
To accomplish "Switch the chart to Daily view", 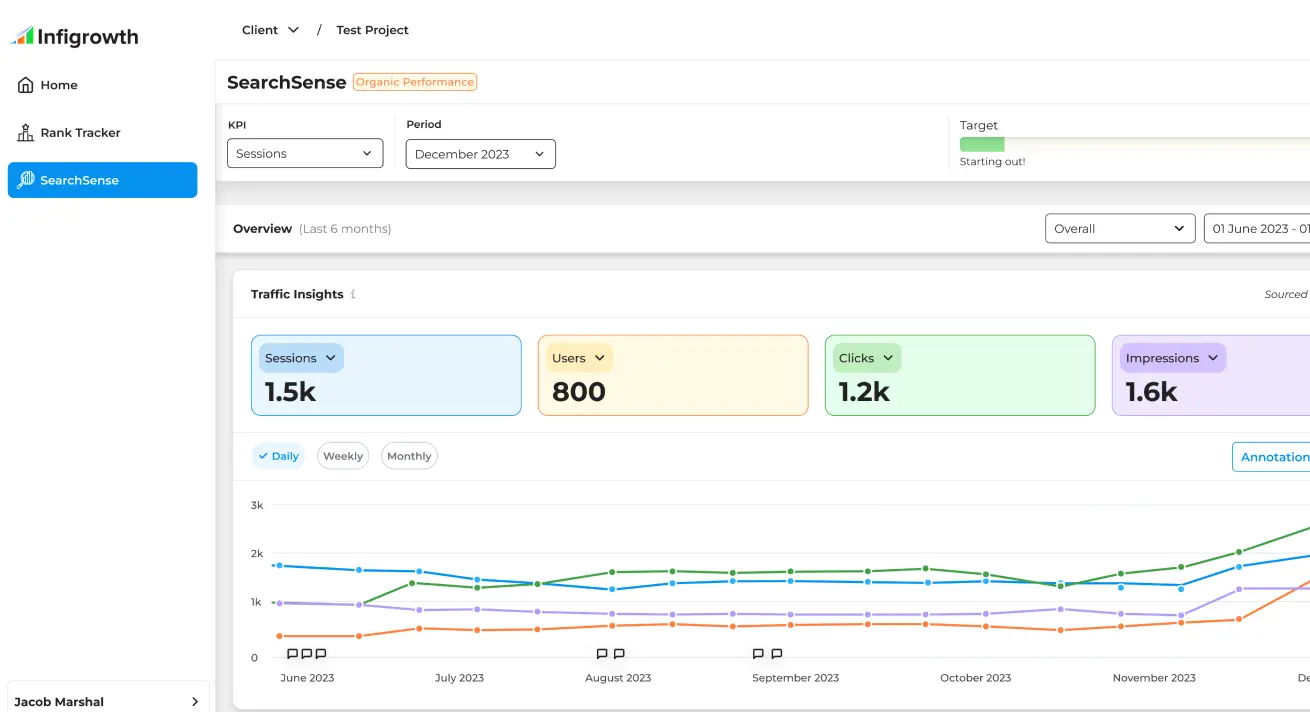I will click(278, 456).
